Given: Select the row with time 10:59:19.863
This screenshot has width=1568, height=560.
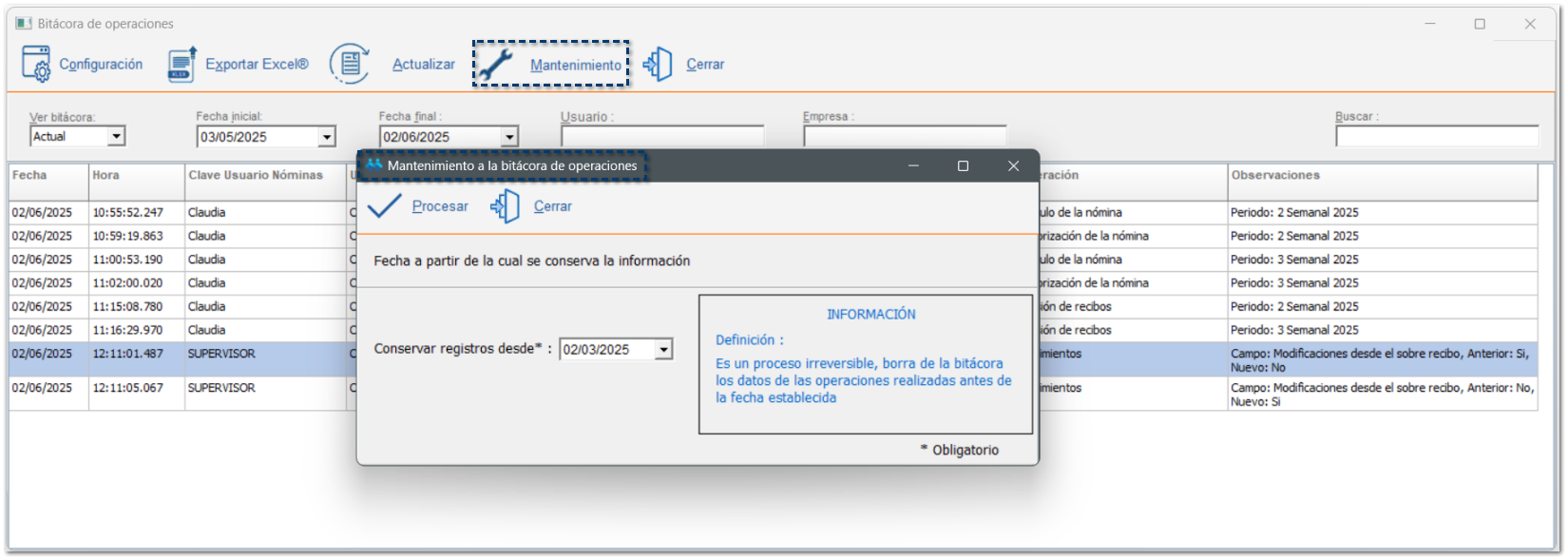Looking at the screenshot, I should (x=773, y=236).
